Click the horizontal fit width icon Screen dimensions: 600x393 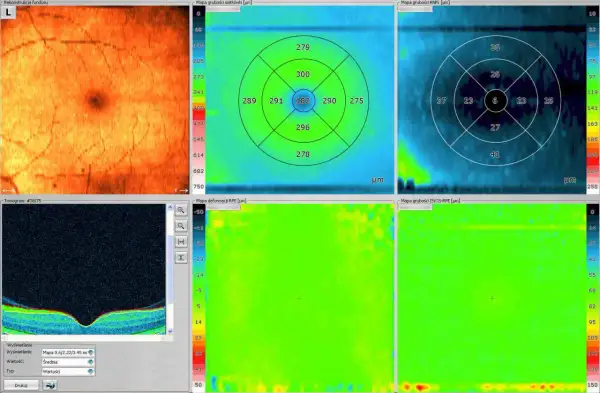coord(181,241)
